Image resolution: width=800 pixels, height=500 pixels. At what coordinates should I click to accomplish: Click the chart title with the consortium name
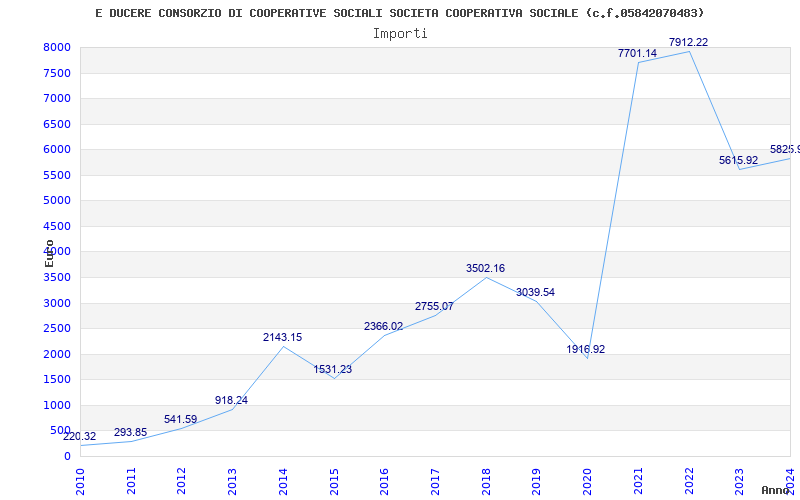click(x=399, y=13)
